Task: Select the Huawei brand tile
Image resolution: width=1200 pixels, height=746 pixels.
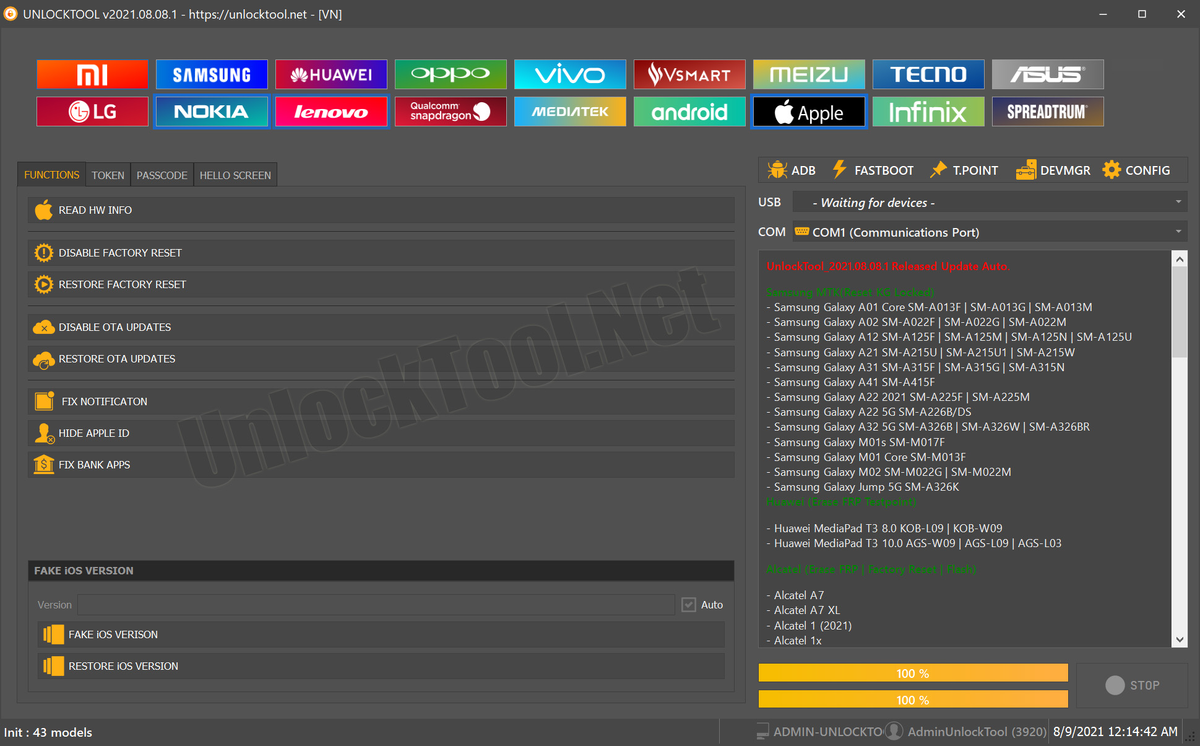Action: (x=331, y=74)
